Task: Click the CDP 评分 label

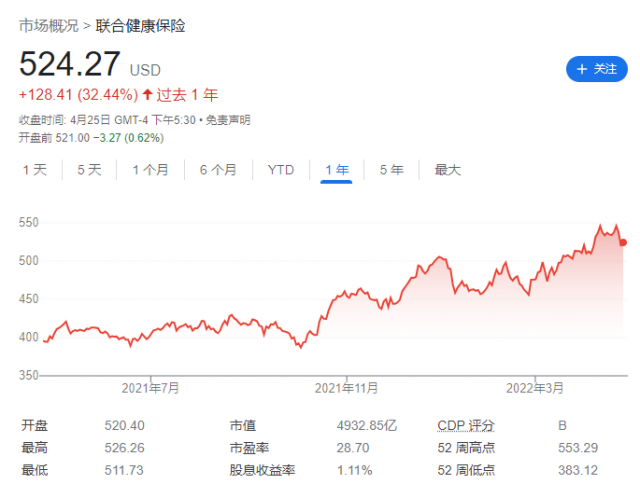Action: point(466,426)
